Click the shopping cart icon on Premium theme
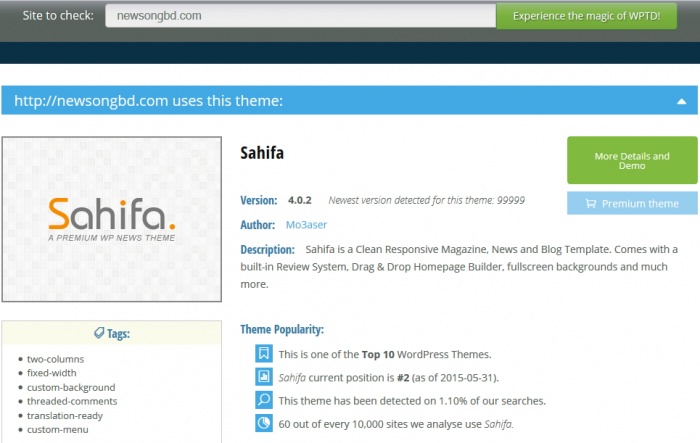 pyautogui.click(x=590, y=204)
